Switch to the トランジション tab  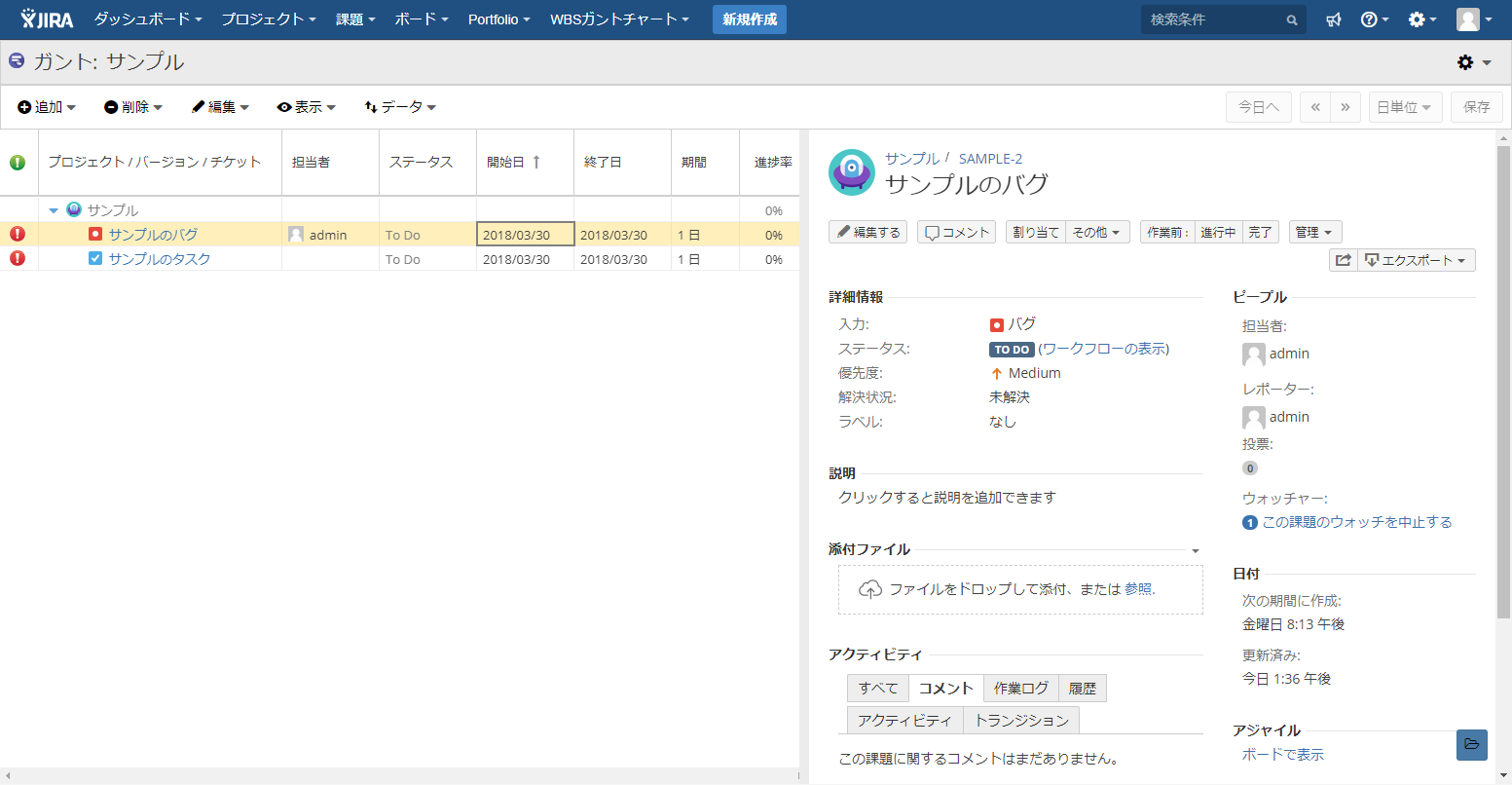[x=1021, y=720]
